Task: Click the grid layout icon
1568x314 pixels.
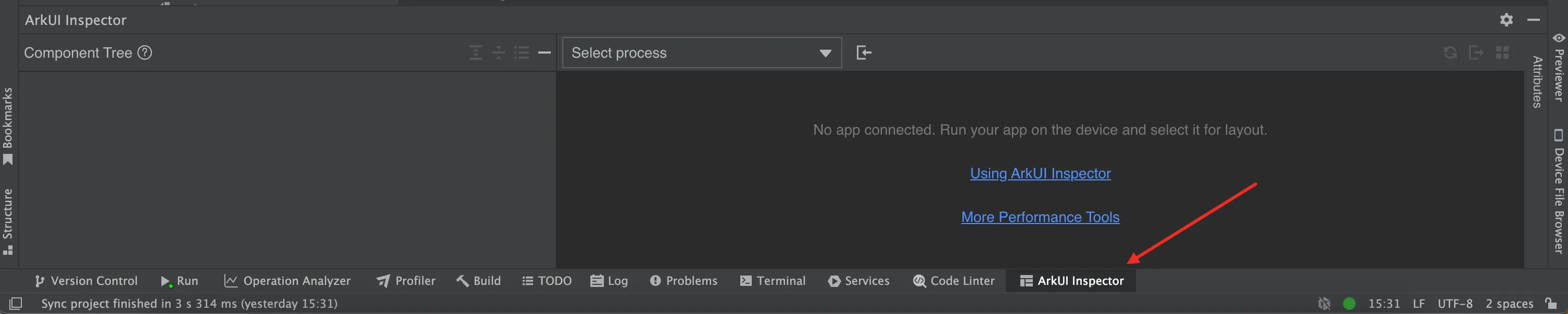Action: click(x=1502, y=53)
